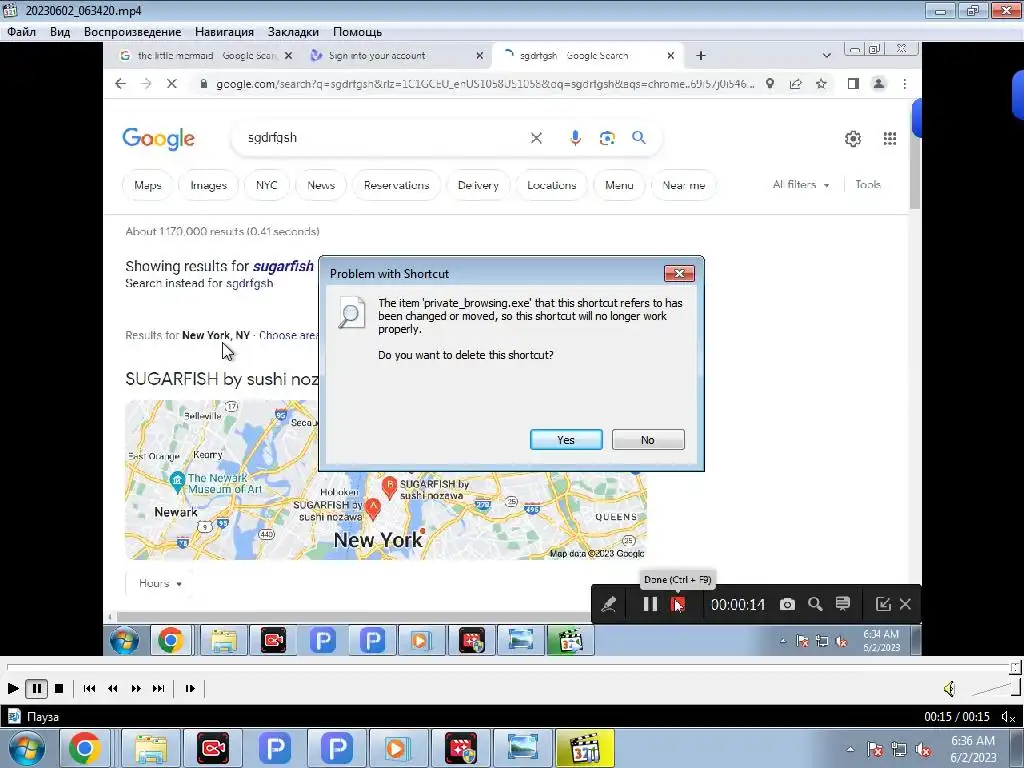Click the Chrome address bar URL
Screen dimensions: 1024x768
[485, 84]
